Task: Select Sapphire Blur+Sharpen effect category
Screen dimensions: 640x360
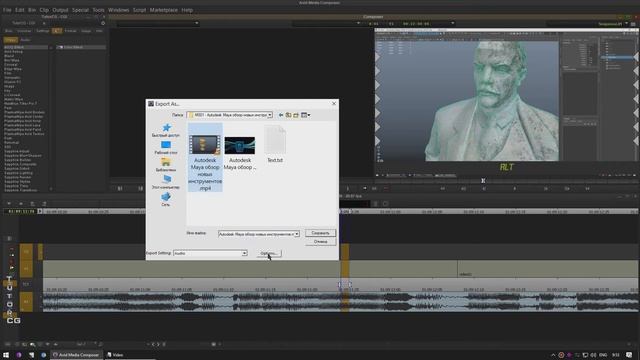Action: coord(23,156)
